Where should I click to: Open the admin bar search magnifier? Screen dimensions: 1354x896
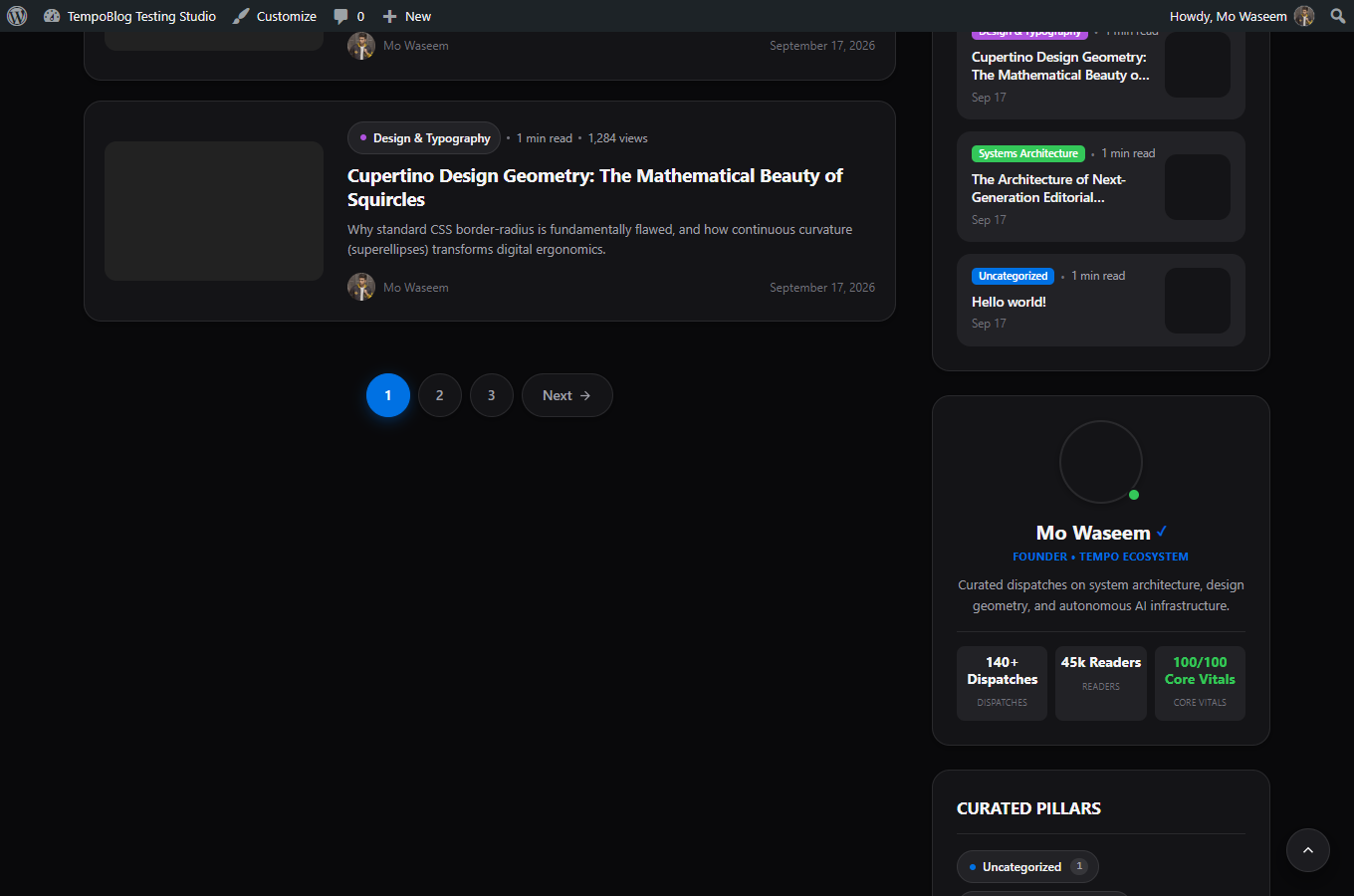point(1338,16)
